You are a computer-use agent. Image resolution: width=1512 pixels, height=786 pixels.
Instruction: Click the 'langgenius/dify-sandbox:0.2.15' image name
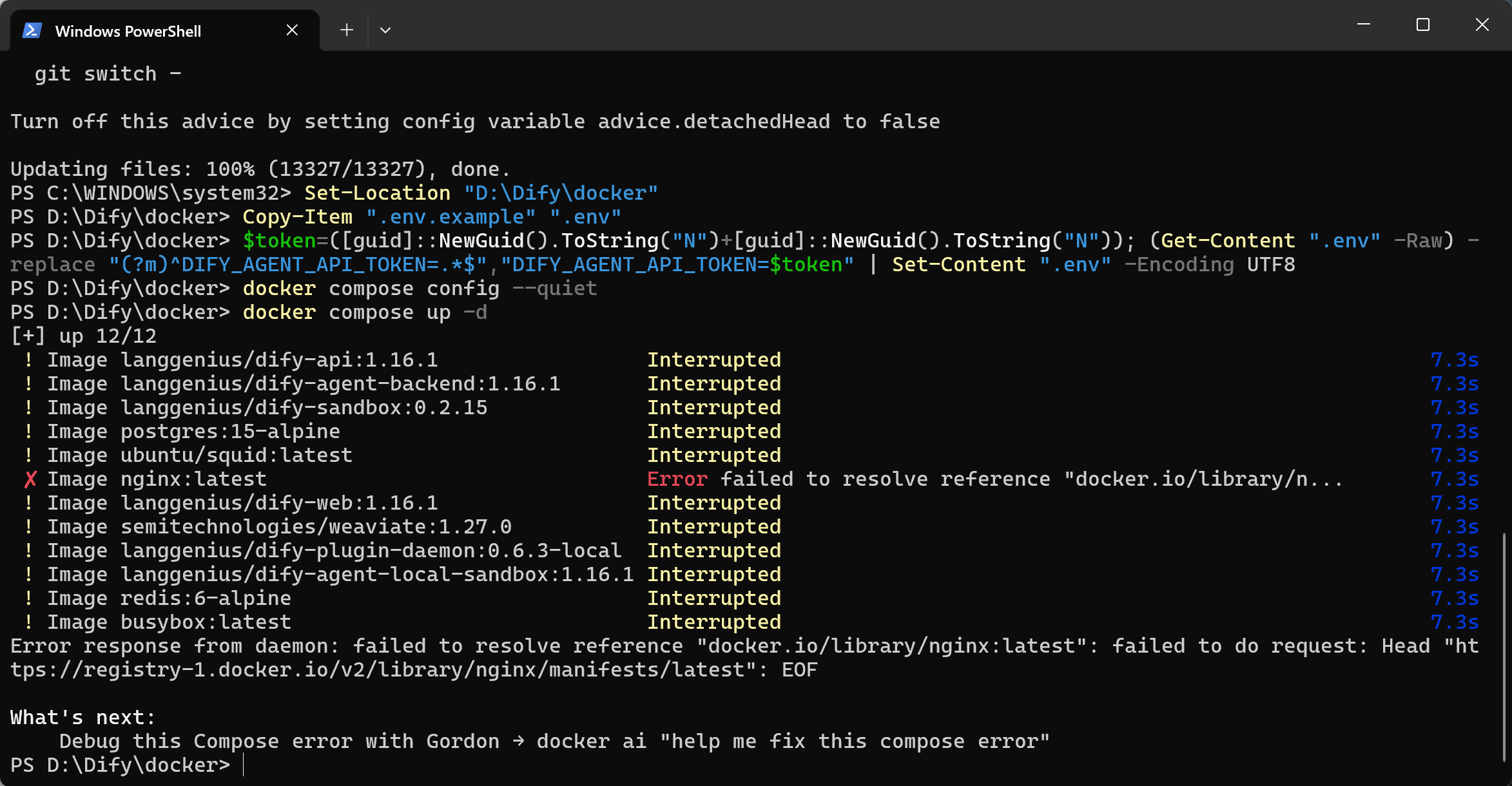coord(304,408)
